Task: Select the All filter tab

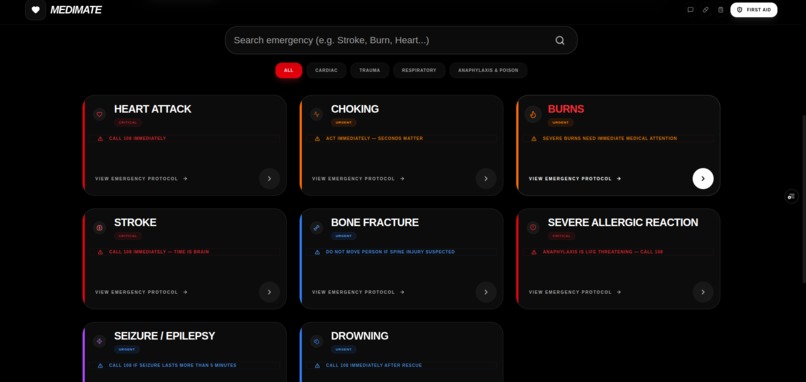Action: click(x=288, y=70)
